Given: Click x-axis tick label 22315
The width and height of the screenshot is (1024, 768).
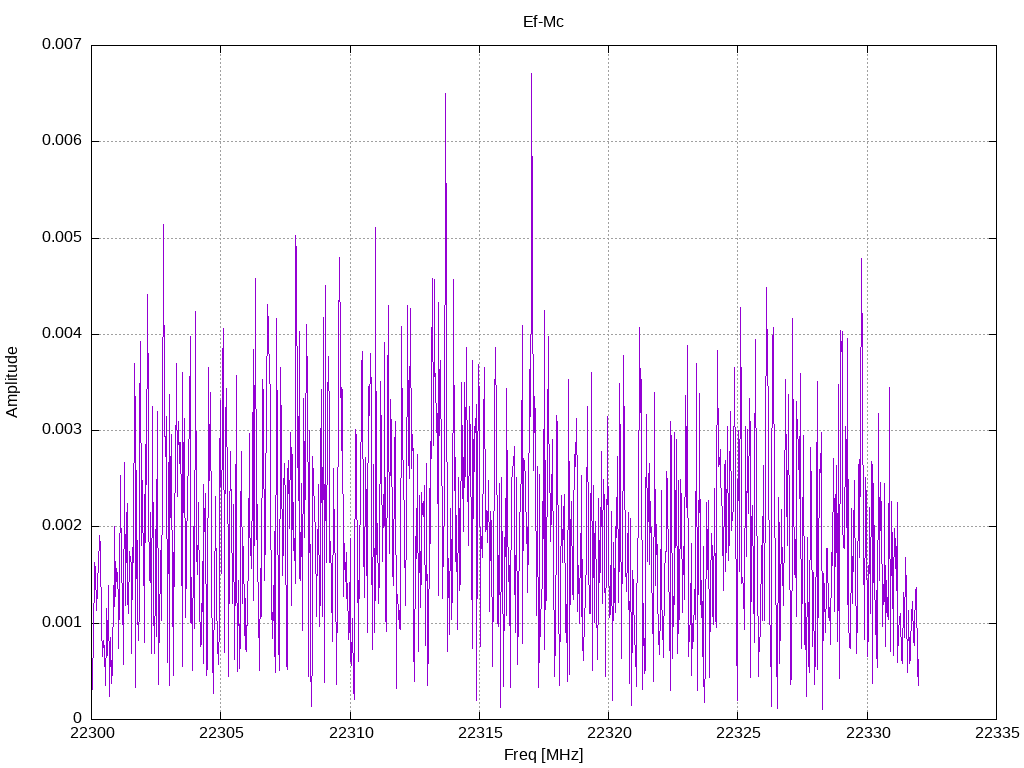Looking at the screenshot, I should (x=481, y=733).
